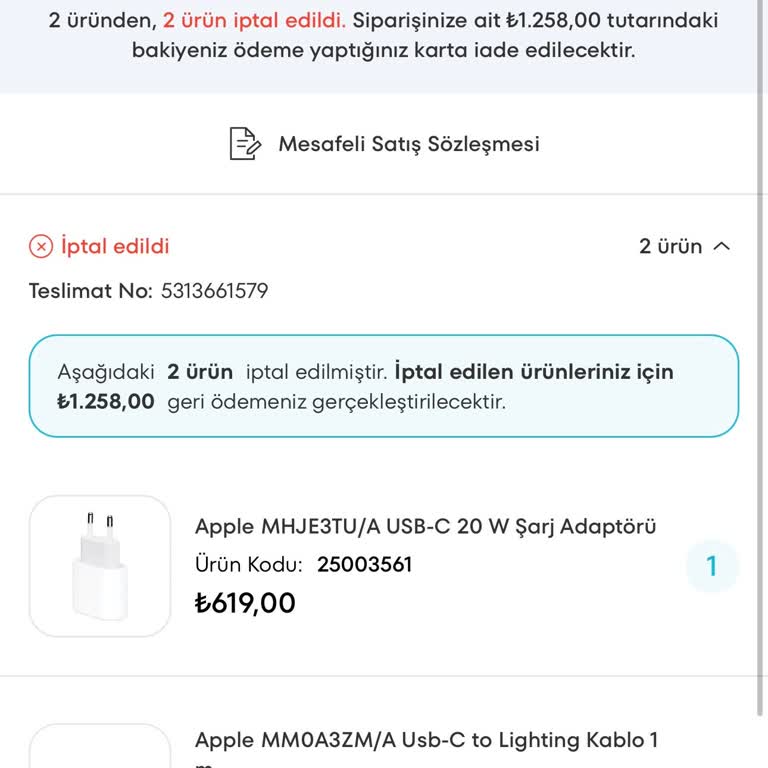Open Apple MM0A3ZM/A Usb-C to Lighting Kablo
This screenshot has width=768, height=768.
coord(426,740)
